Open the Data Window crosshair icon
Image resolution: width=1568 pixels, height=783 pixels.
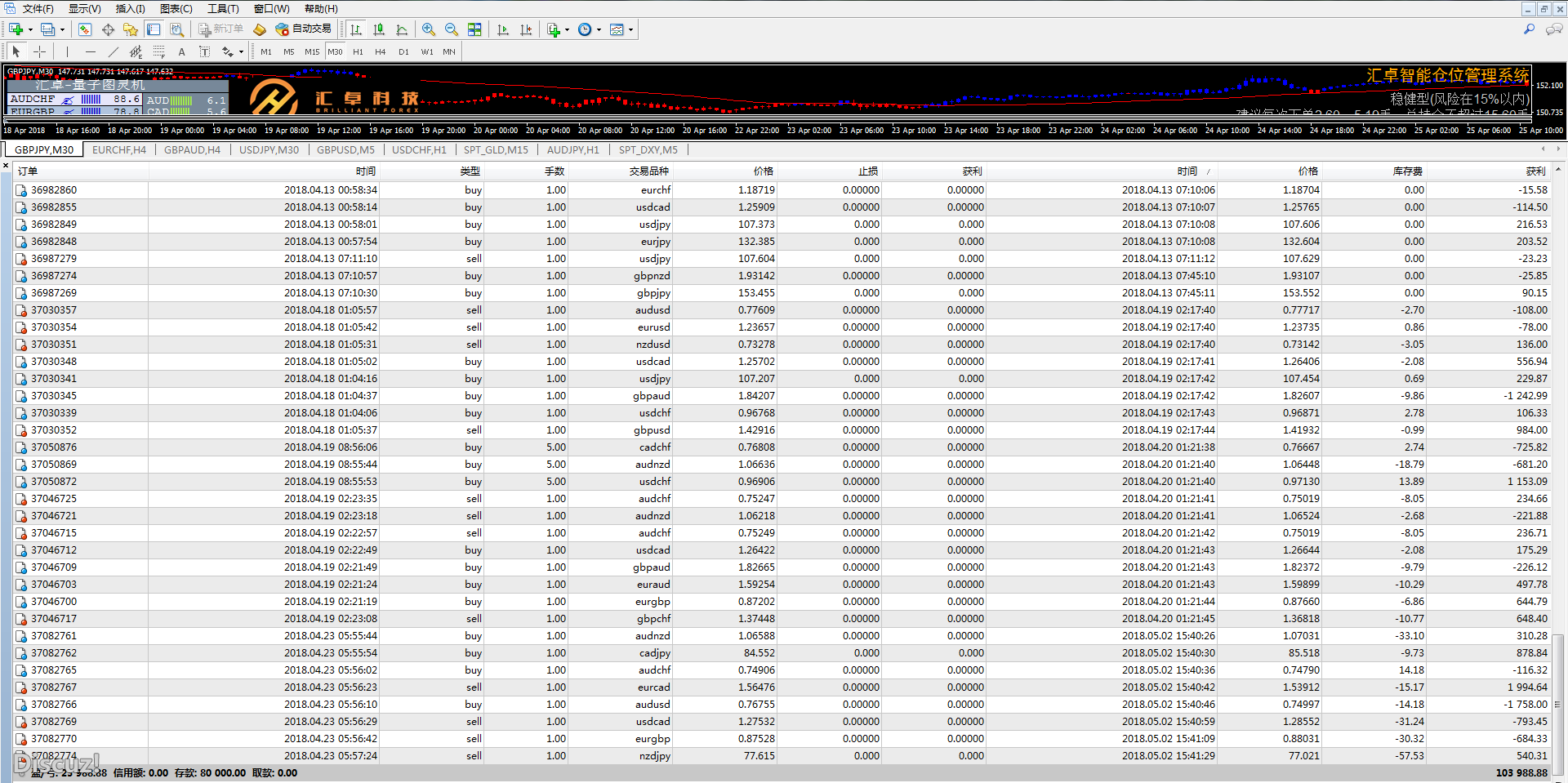pos(108,29)
